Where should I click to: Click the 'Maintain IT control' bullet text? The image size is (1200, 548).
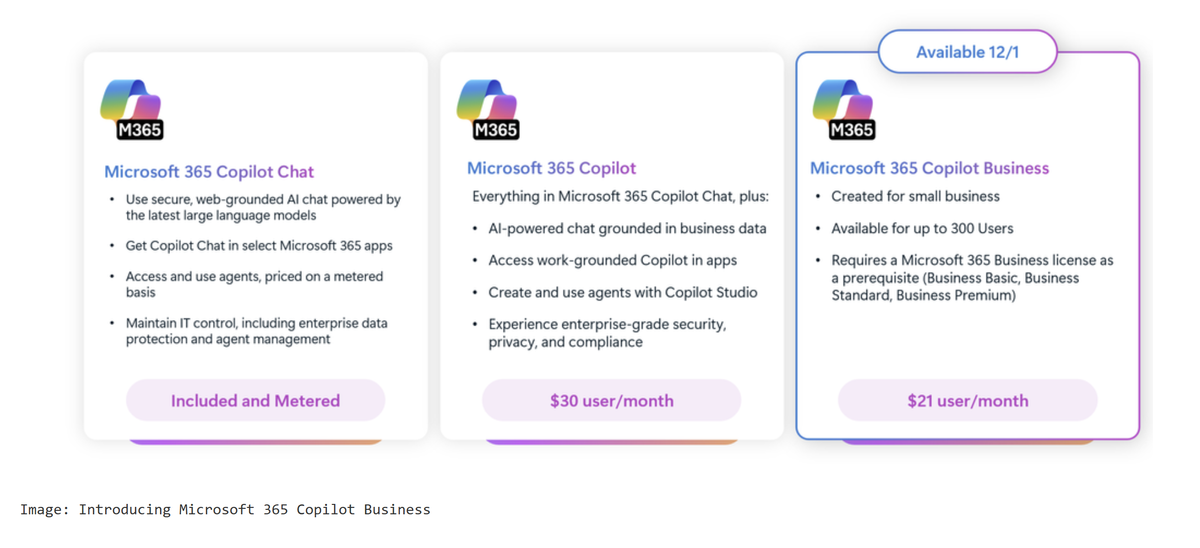coord(256,331)
